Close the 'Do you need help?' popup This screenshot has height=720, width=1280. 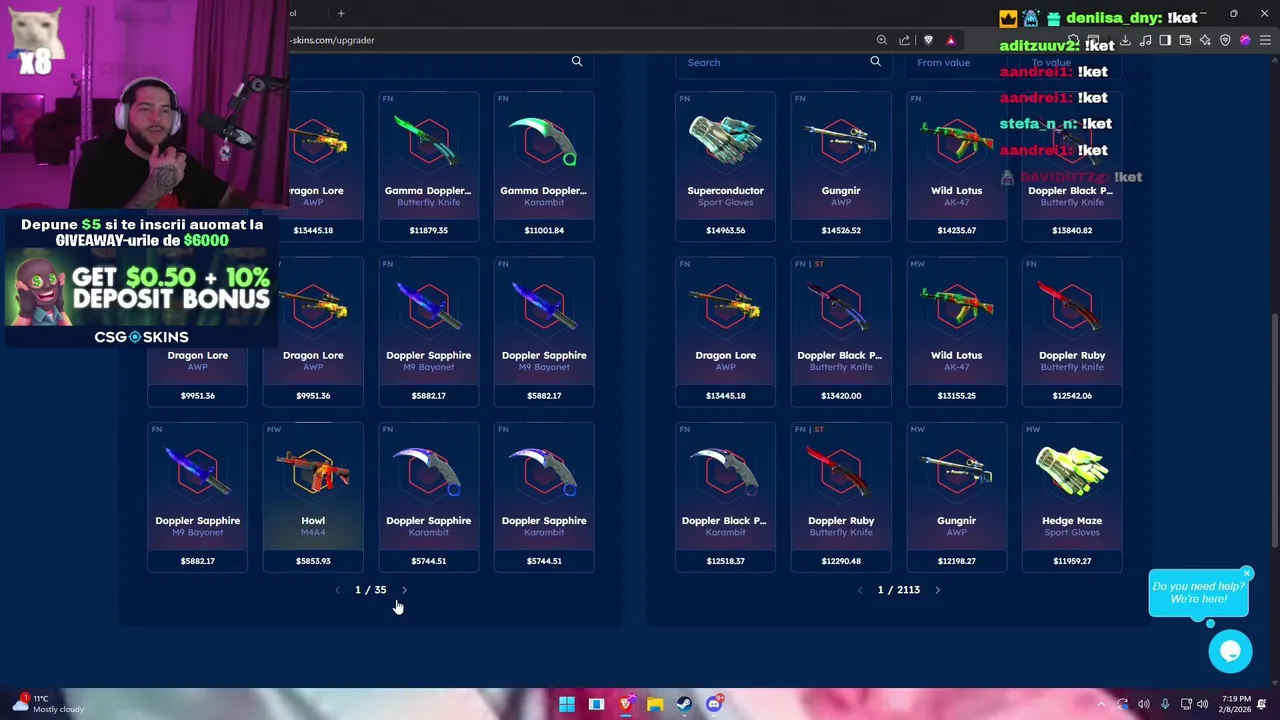tap(1247, 573)
